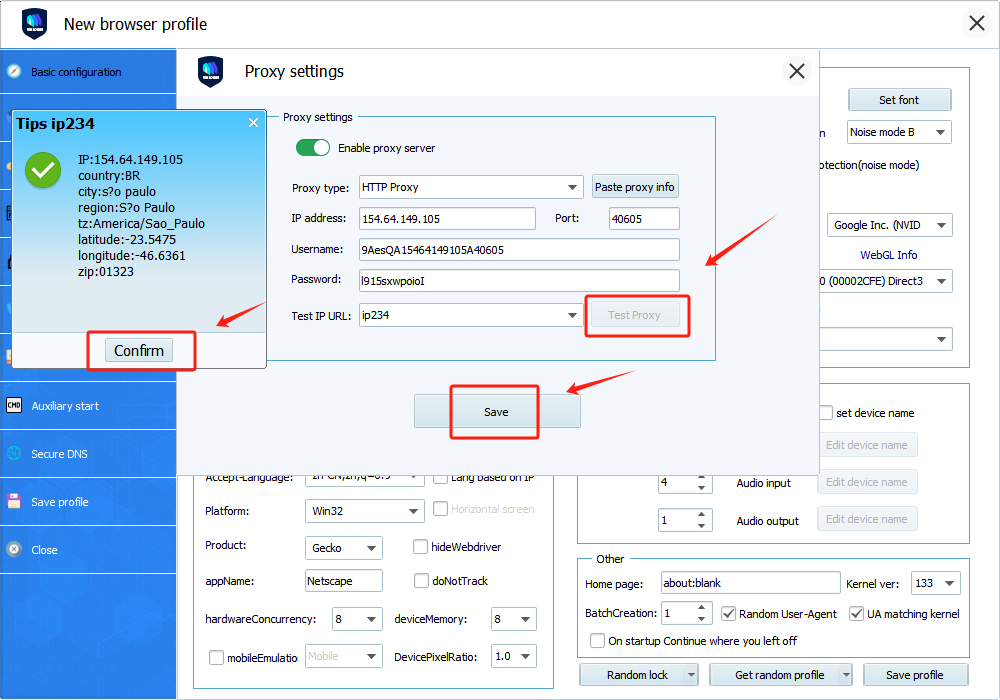The image size is (1000, 700).
Task: Increase the BatchCreation stepper value
Action: coord(703,608)
